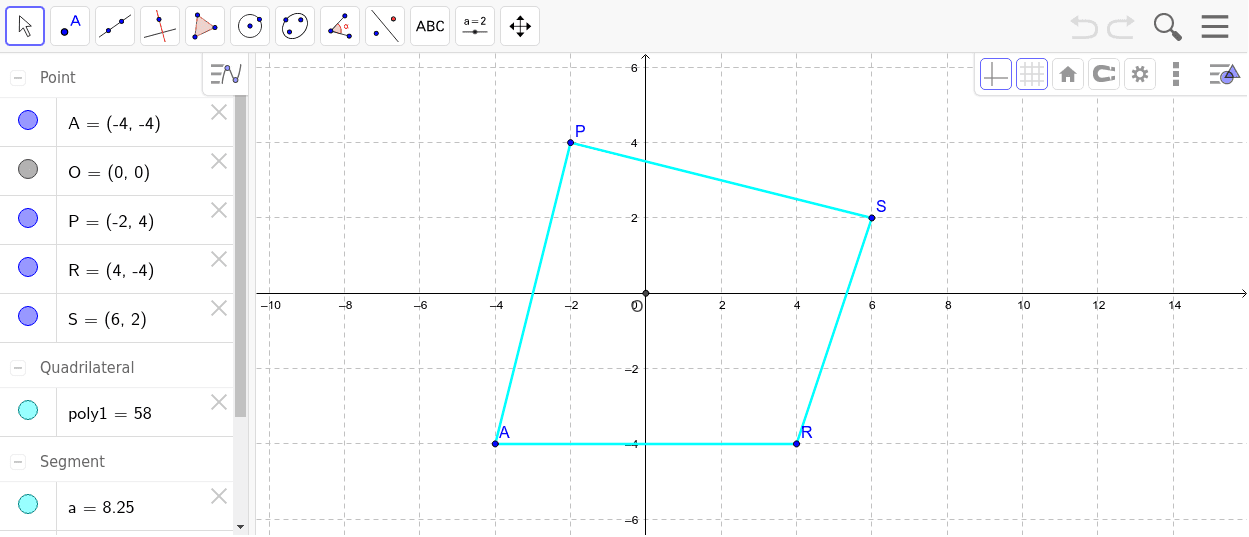
Task: Collapse the Point group
Action: (18, 78)
